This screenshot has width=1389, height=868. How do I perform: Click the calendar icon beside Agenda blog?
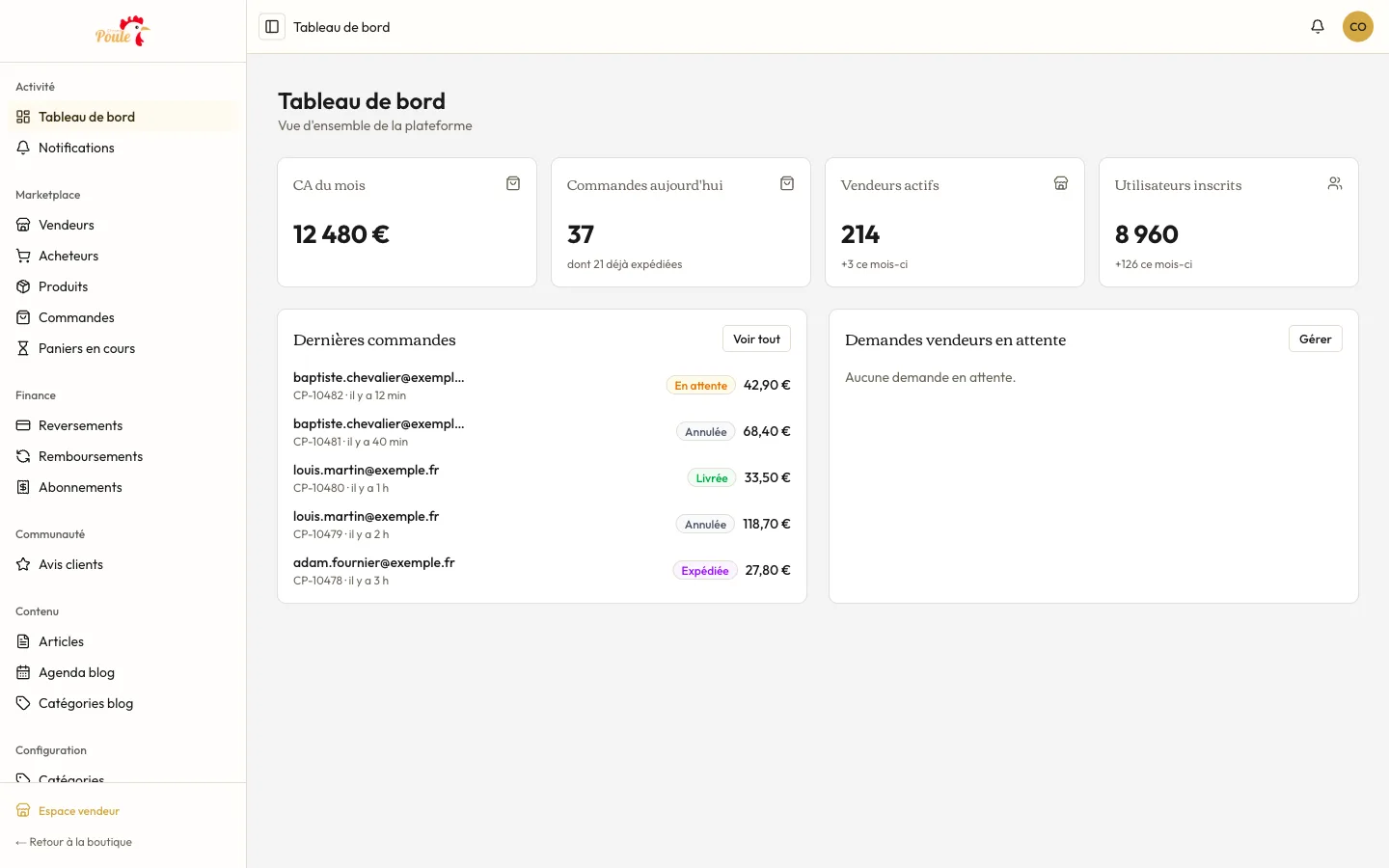(23, 672)
